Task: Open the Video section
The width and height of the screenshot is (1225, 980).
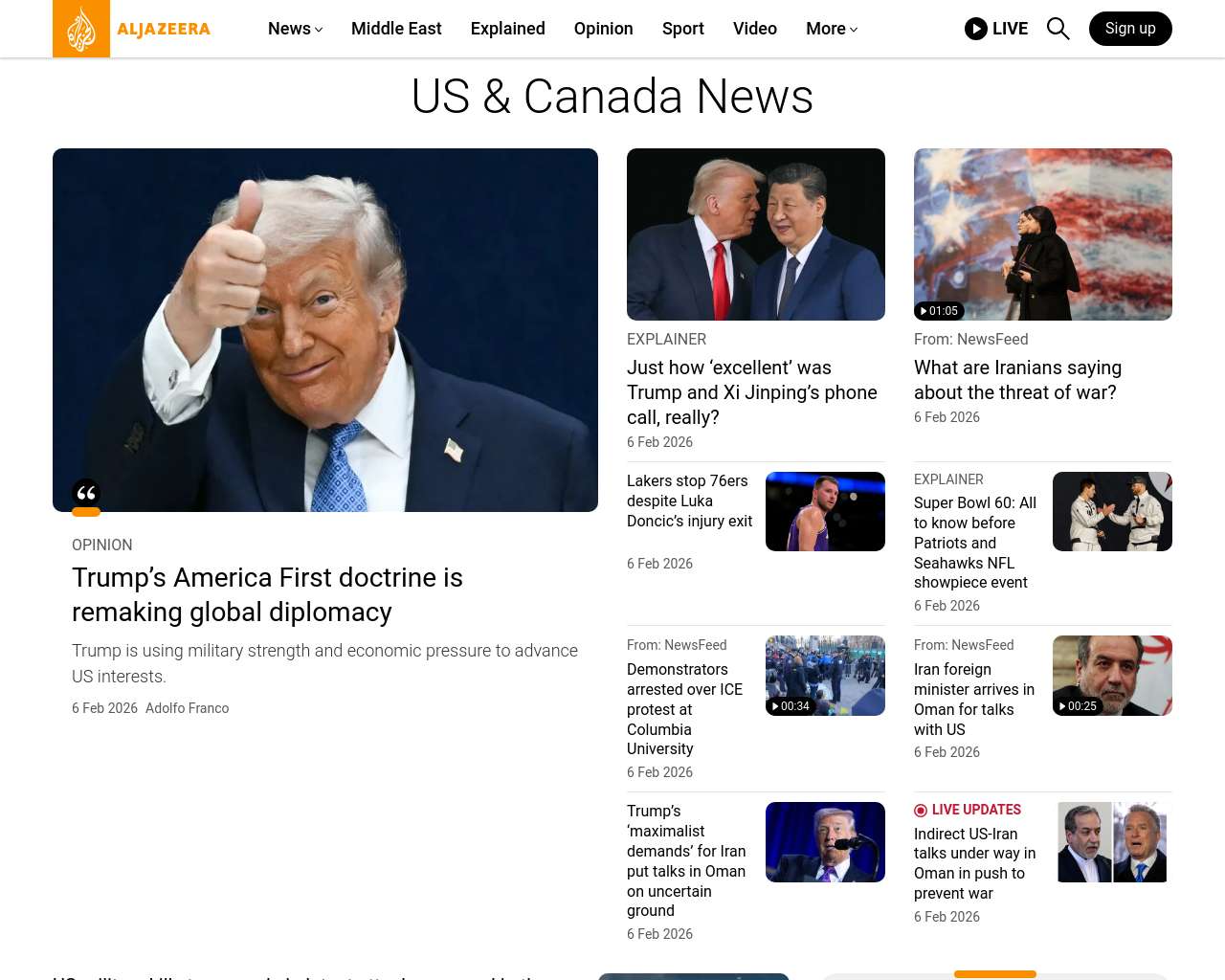Action: [x=755, y=29]
